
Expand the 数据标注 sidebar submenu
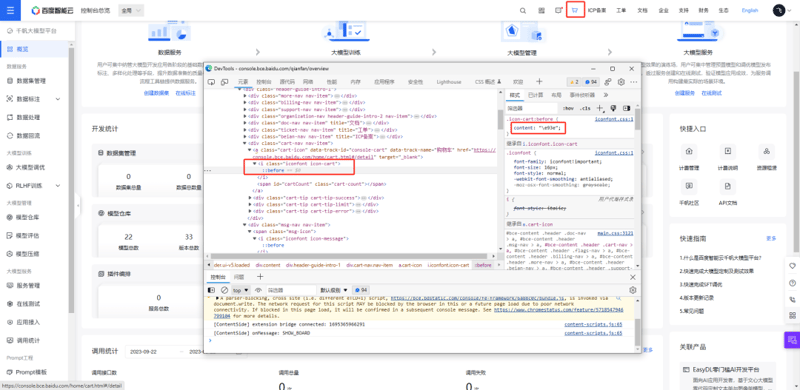pos(58,99)
